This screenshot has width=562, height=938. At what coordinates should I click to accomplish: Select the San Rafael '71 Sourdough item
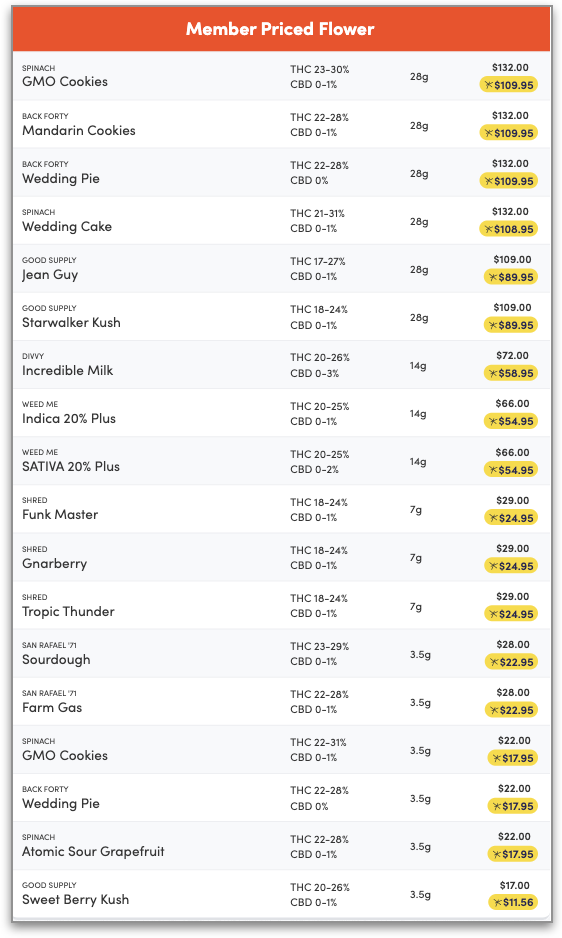281,654
